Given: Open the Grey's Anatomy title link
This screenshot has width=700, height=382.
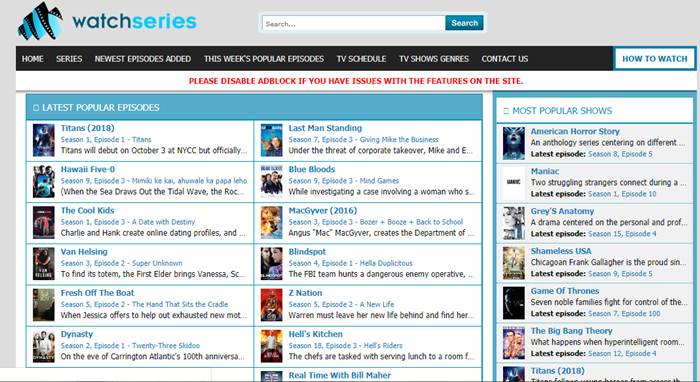Looking at the screenshot, I should point(562,211).
